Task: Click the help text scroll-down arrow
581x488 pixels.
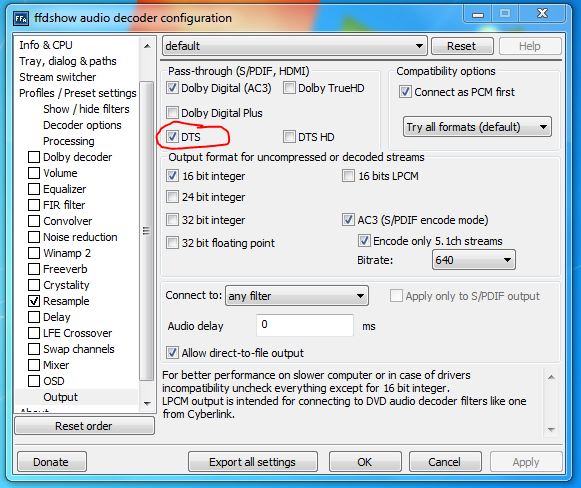Action: [551, 429]
